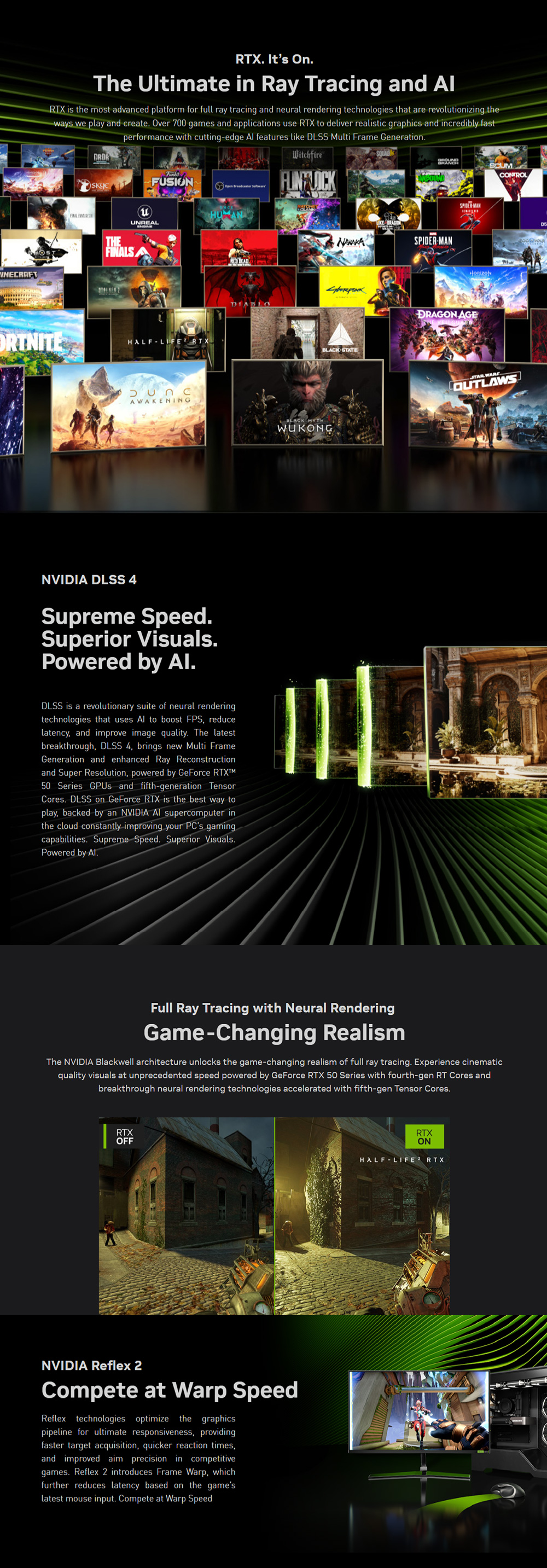The width and height of the screenshot is (547, 1568).
Task: Click the Flintlock game tile
Action: pos(307,182)
